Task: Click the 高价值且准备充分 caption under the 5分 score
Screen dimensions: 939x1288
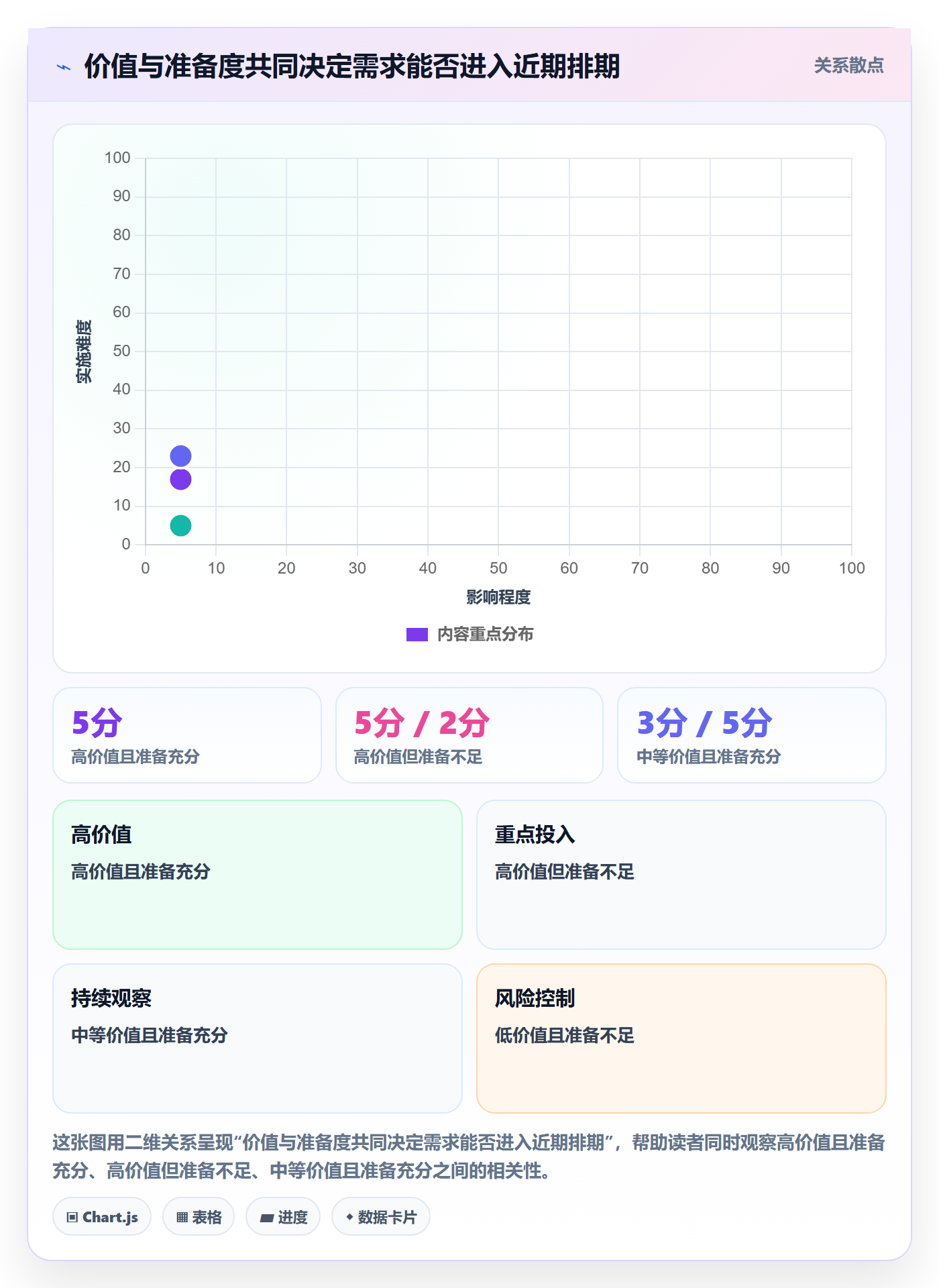Action: click(135, 757)
